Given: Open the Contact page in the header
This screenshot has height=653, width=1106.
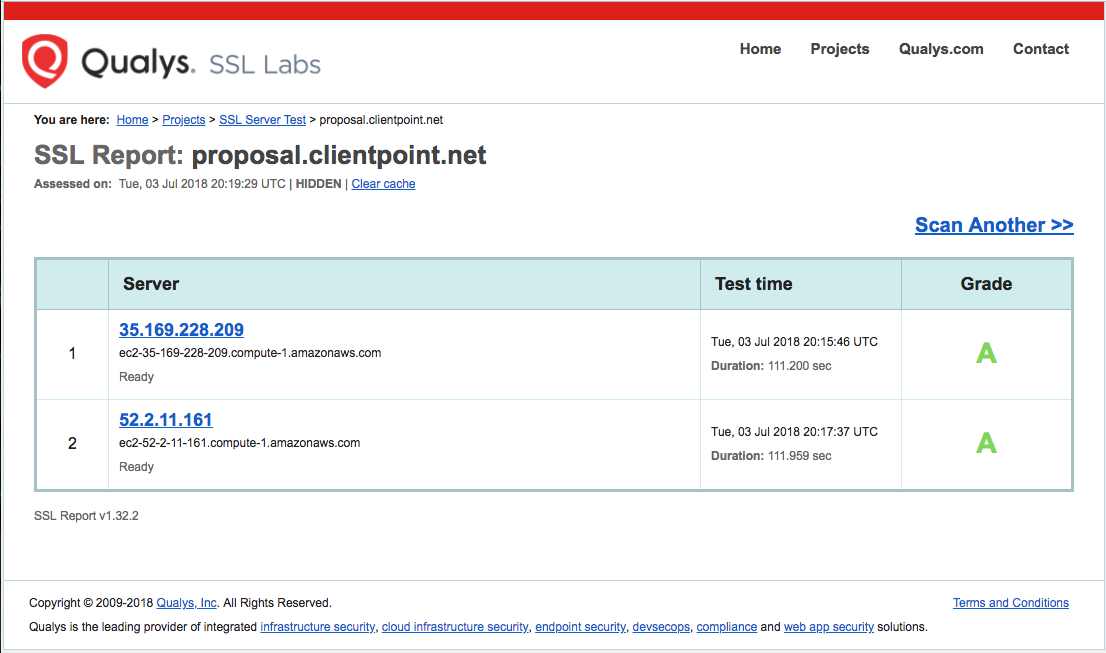Looking at the screenshot, I should click(1040, 49).
